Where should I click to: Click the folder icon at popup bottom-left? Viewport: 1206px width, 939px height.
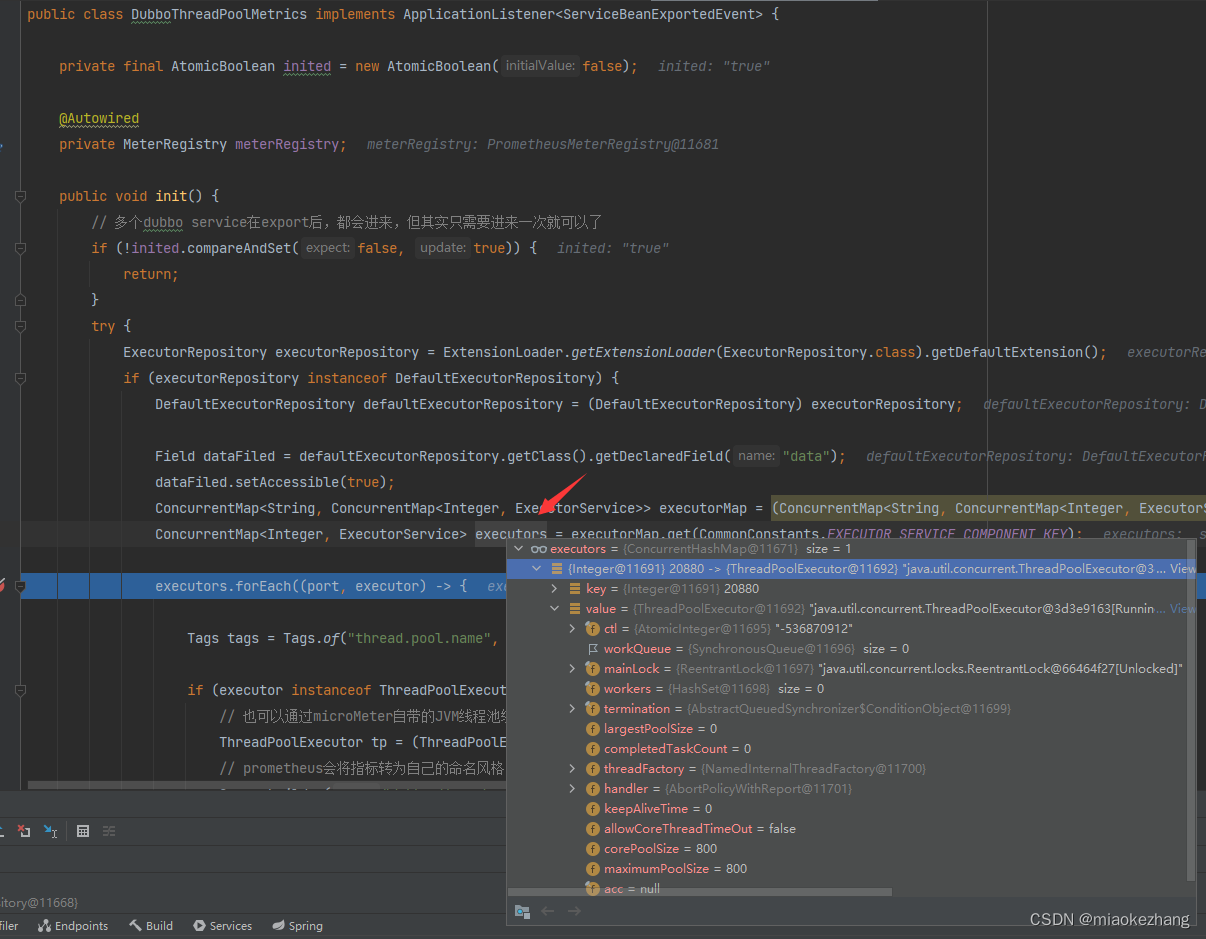[521, 911]
